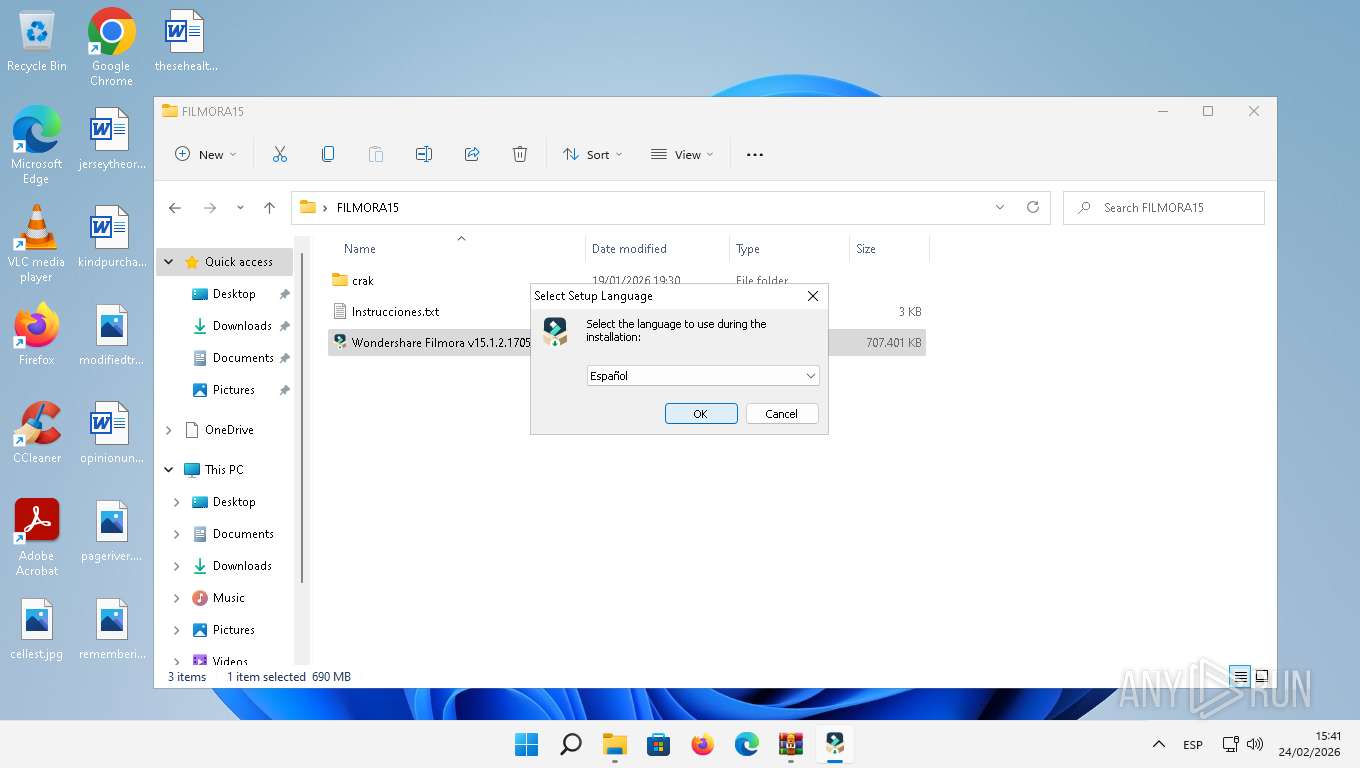Show hidden system tray icons chevron
The height and width of the screenshot is (768, 1360).
pos(1158,744)
